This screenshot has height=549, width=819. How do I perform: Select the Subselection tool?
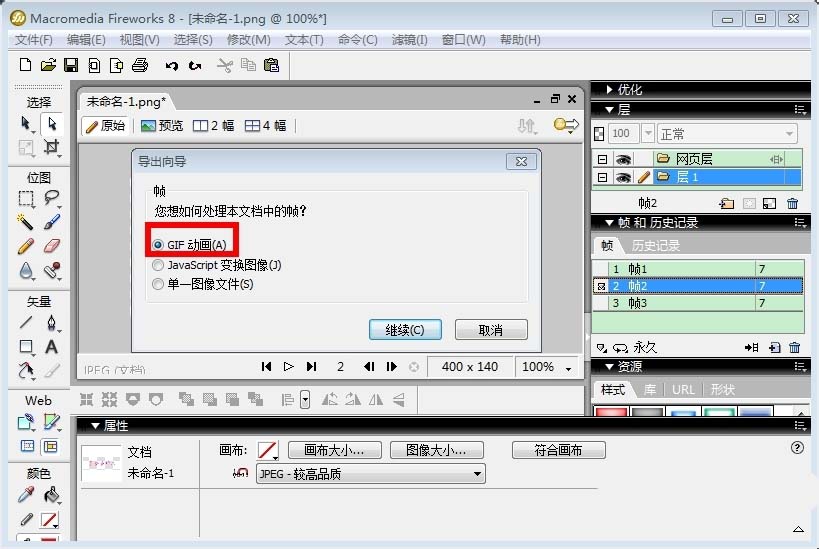point(52,124)
